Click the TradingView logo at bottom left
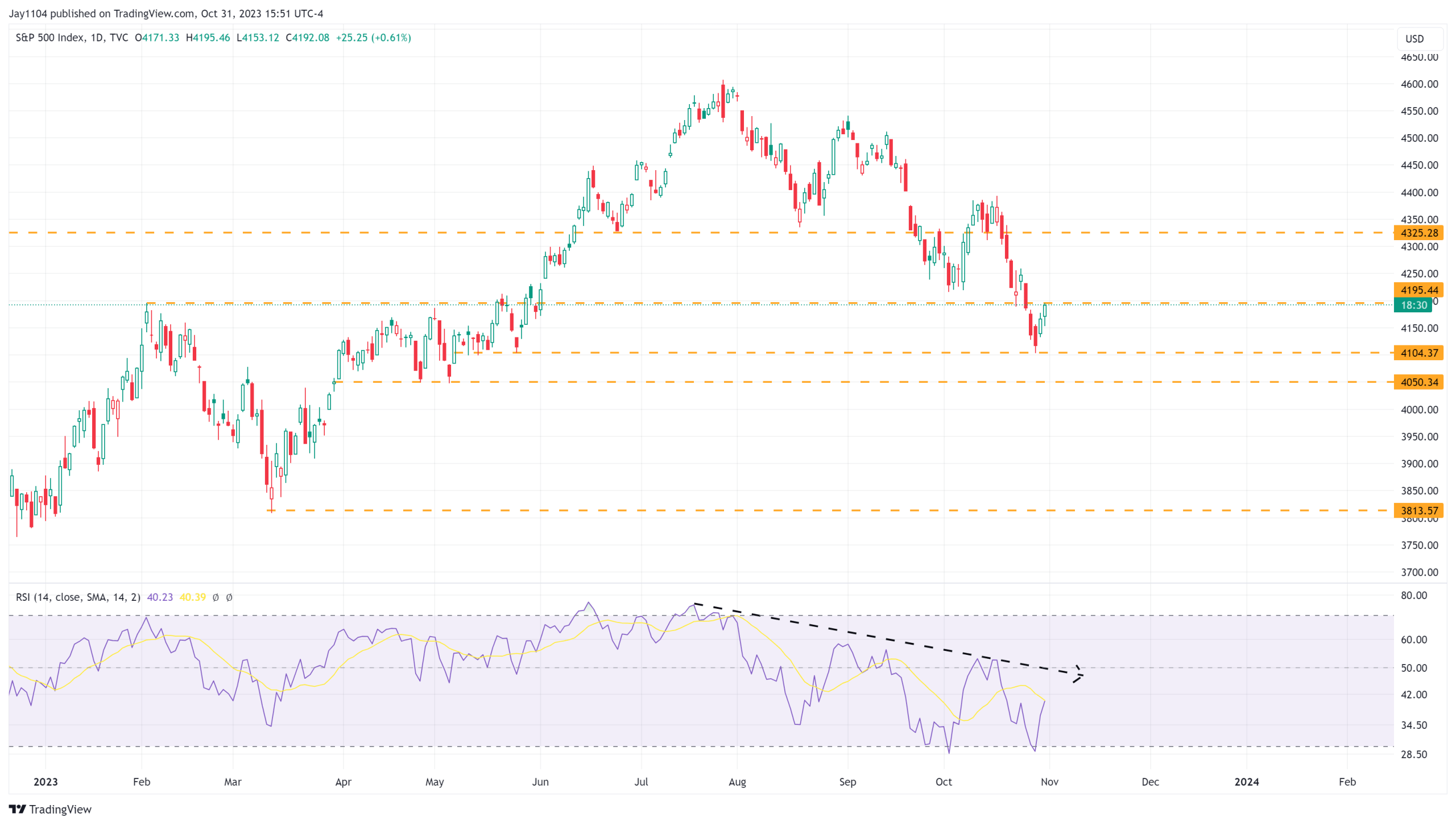1456x825 pixels. pyautogui.click(x=50, y=809)
